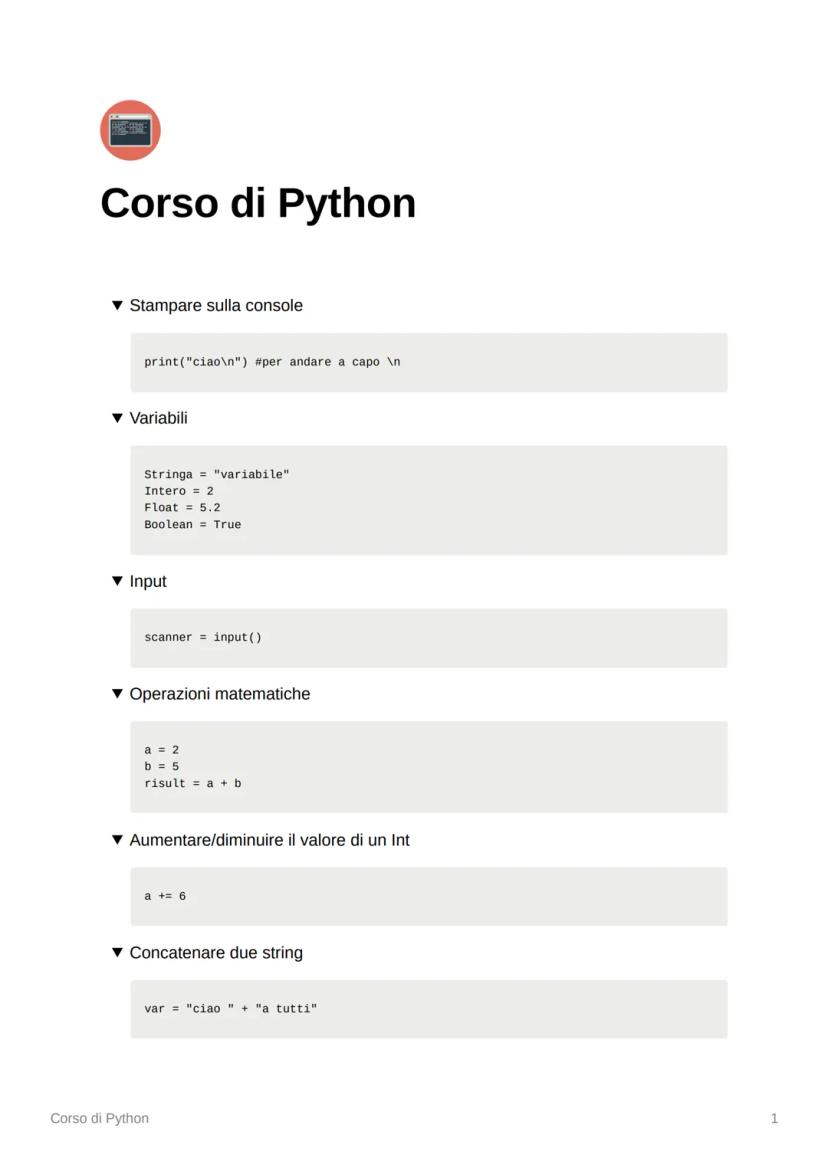Screen dimensions: 828x1171
Task: Click the variables code block with Stringa
Action: click(x=428, y=500)
